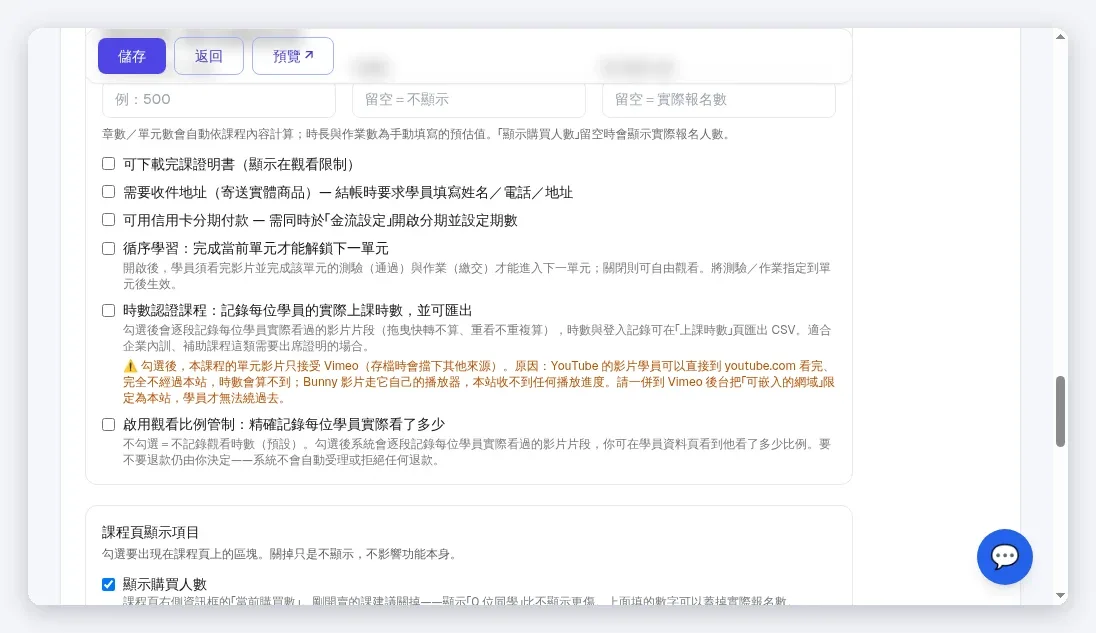Enable 時數認證課程 checkbox
Viewport: 1096px width, 633px height.
[x=108, y=310]
